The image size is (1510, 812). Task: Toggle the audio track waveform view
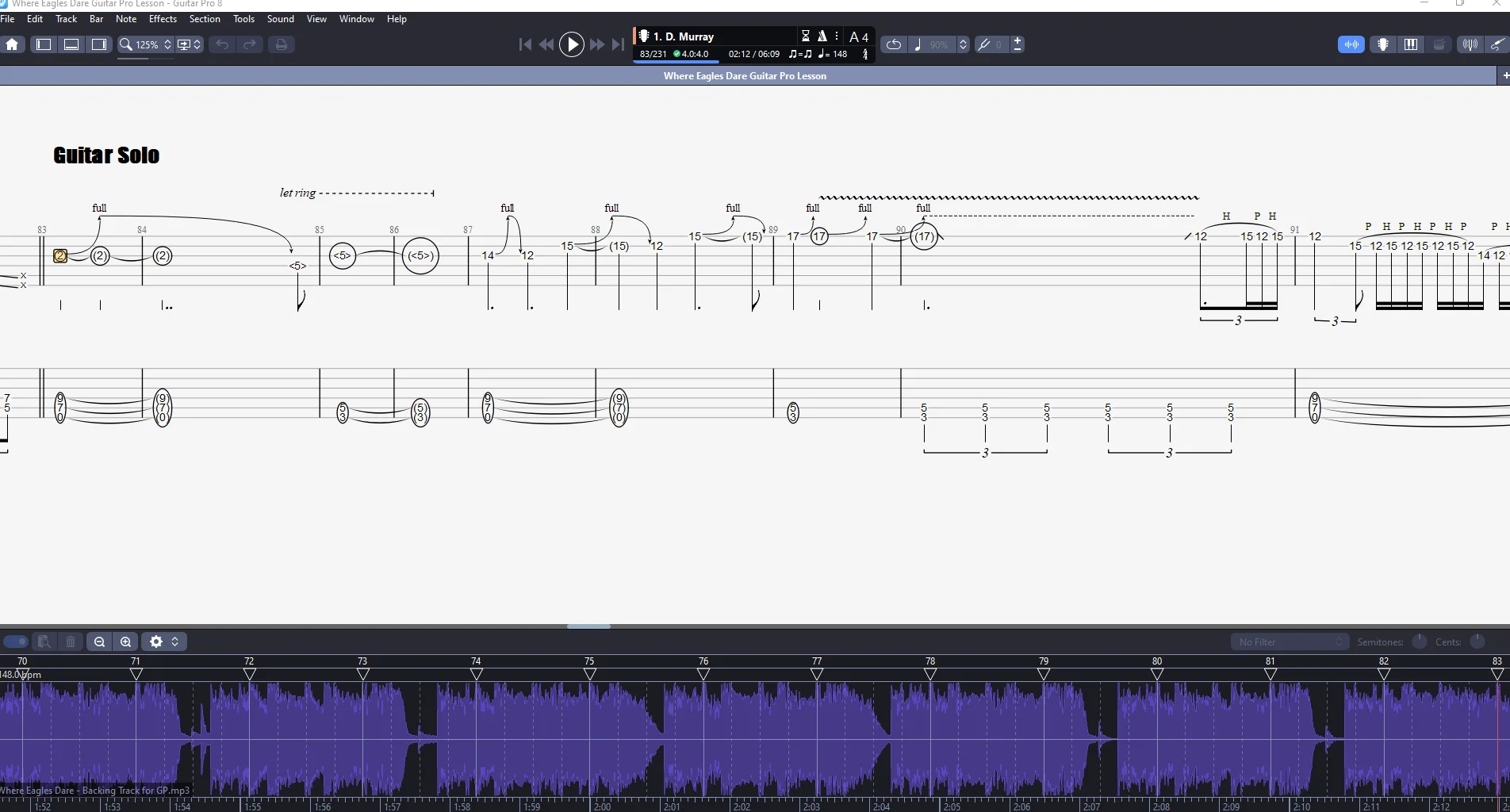coord(1351,44)
